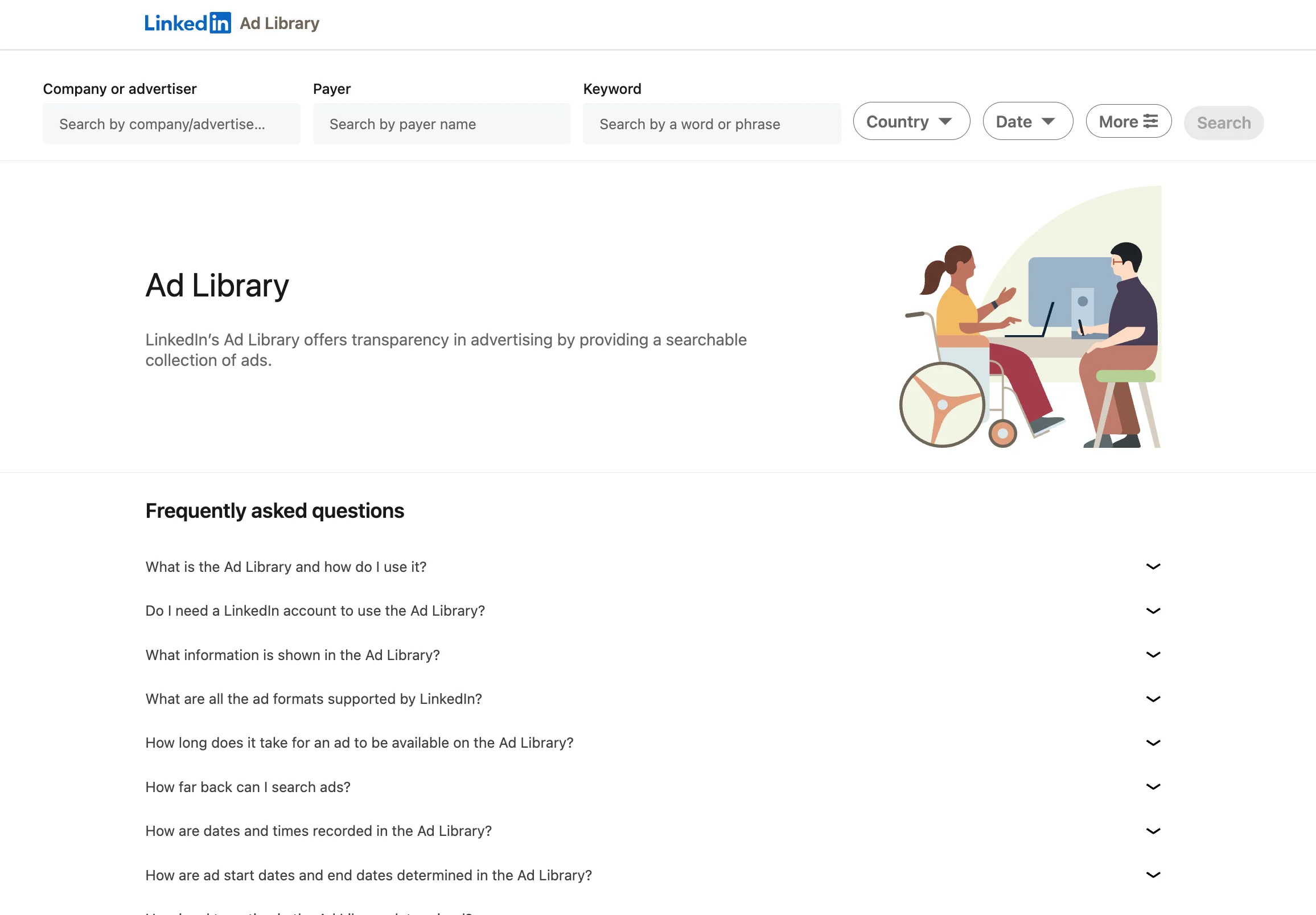This screenshot has width=1316, height=915.
Task: Open the Country filter dropdown
Action: click(x=911, y=121)
